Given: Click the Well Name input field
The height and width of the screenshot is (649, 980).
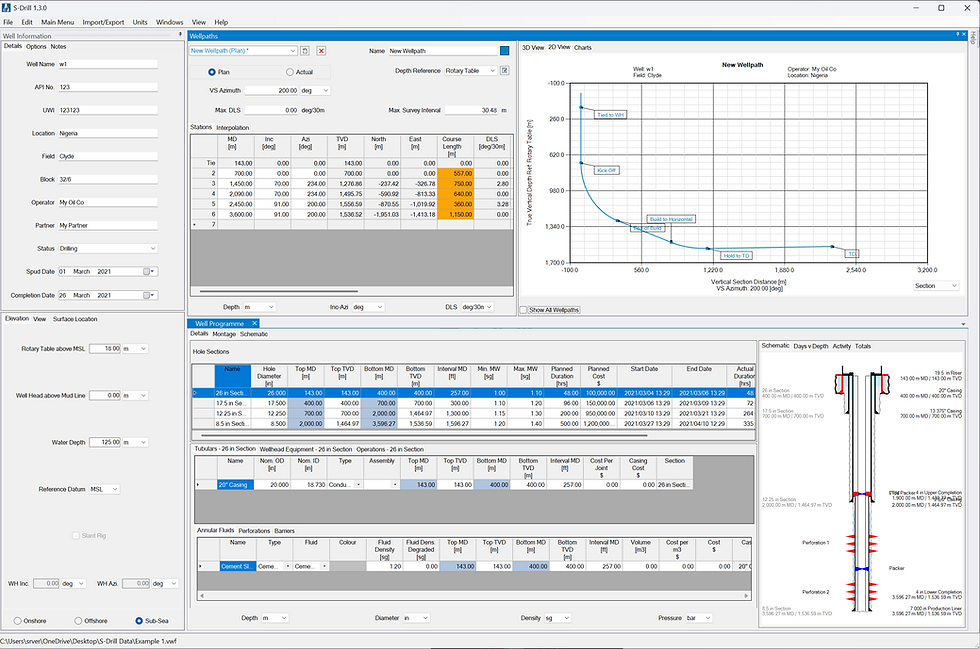Looking at the screenshot, I should click(x=108, y=64).
